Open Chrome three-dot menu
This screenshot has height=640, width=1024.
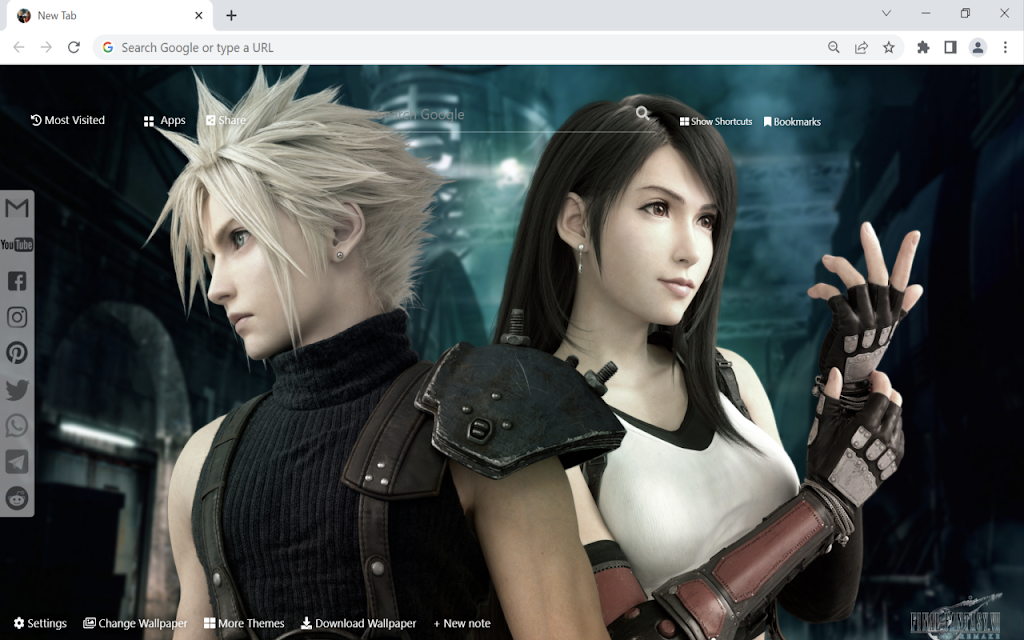[x=1005, y=47]
